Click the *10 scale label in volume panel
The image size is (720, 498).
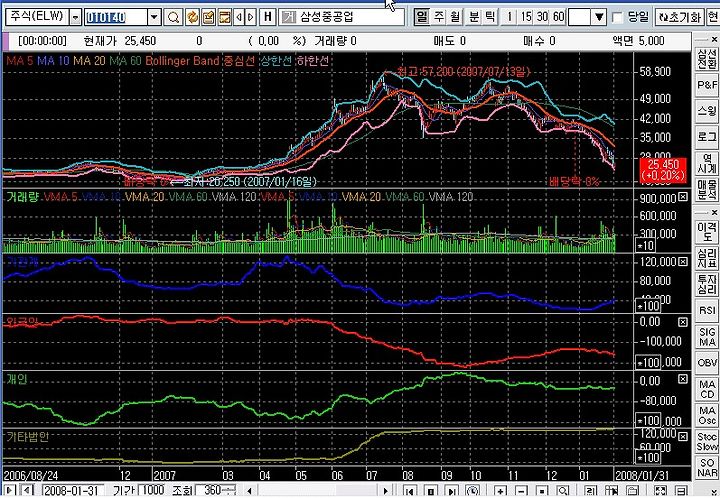pyautogui.click(x=646, y=246)
